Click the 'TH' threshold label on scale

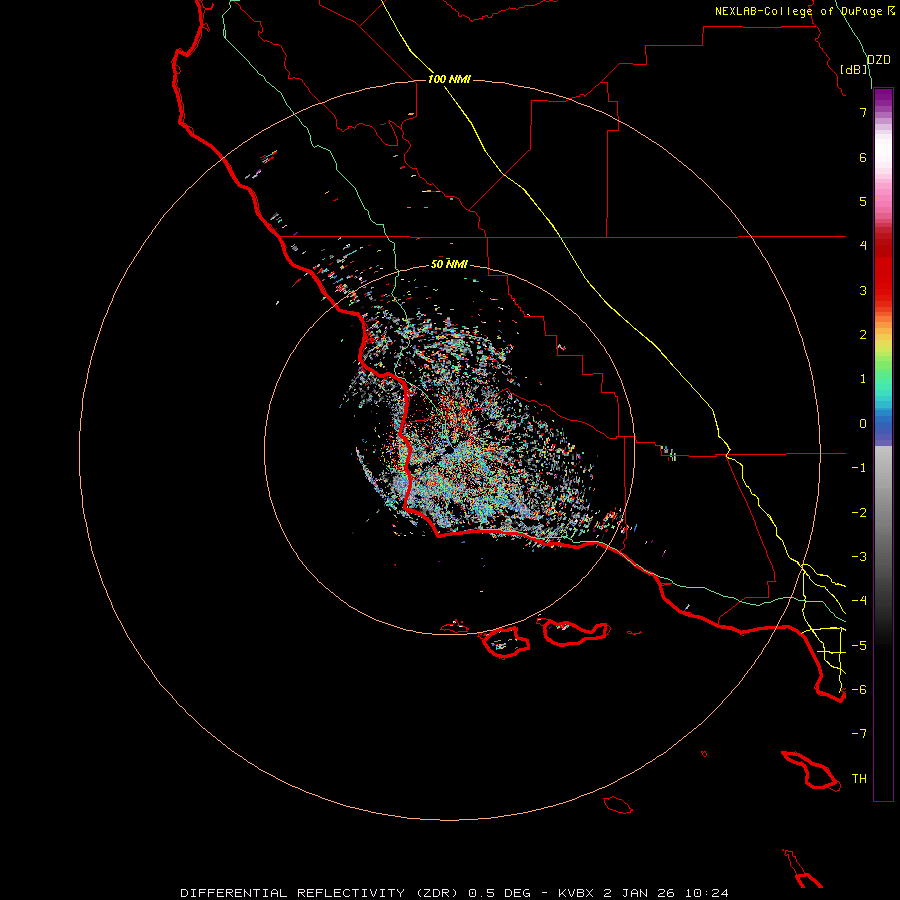tap(859, 779)
